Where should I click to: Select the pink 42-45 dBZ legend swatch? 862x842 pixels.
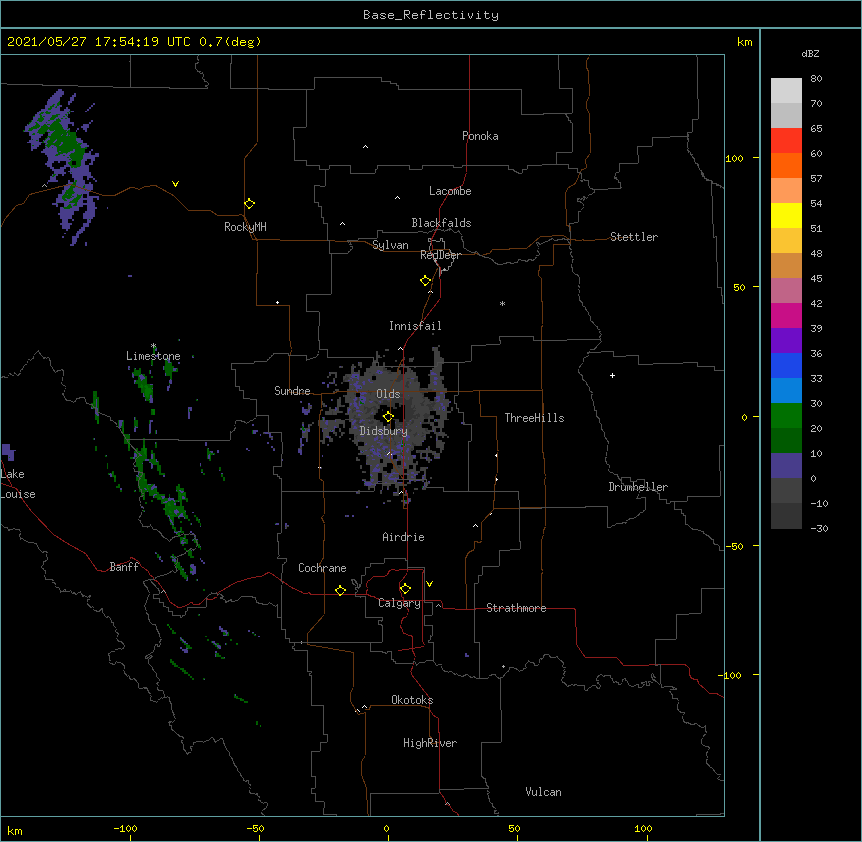coord(786,291)
